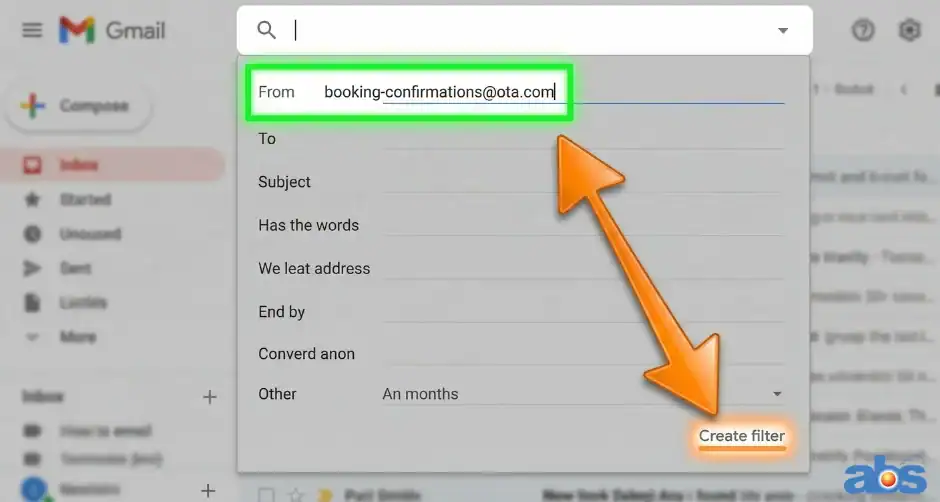This screenshot has width=940, height=502.
Task: Toggle search options dropdown arrow
Action: pyautogui.click(x=783, y=31)
